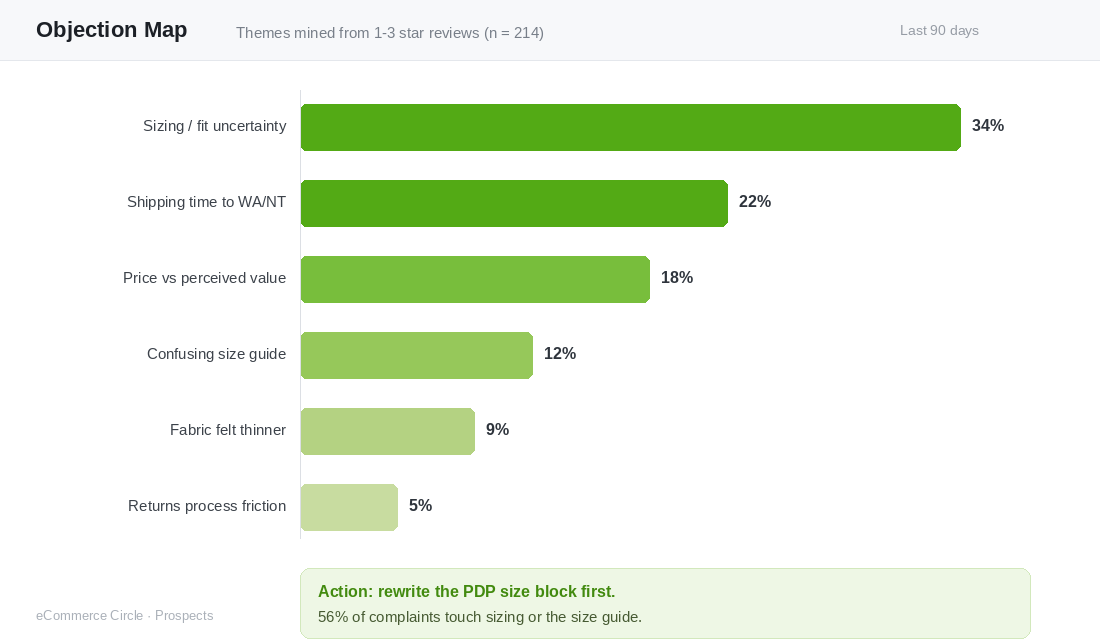Click the eCommerce Circle footer link
Image resolution: width=1100 pixels, height=640 pixels.
click(x=90, y=615)
